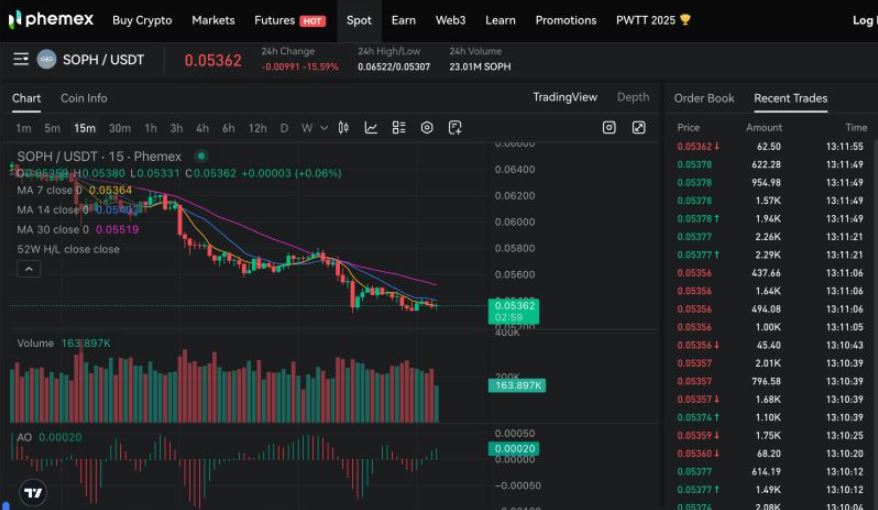Collapse the indicator legend with the chevron

pos(29,269)
